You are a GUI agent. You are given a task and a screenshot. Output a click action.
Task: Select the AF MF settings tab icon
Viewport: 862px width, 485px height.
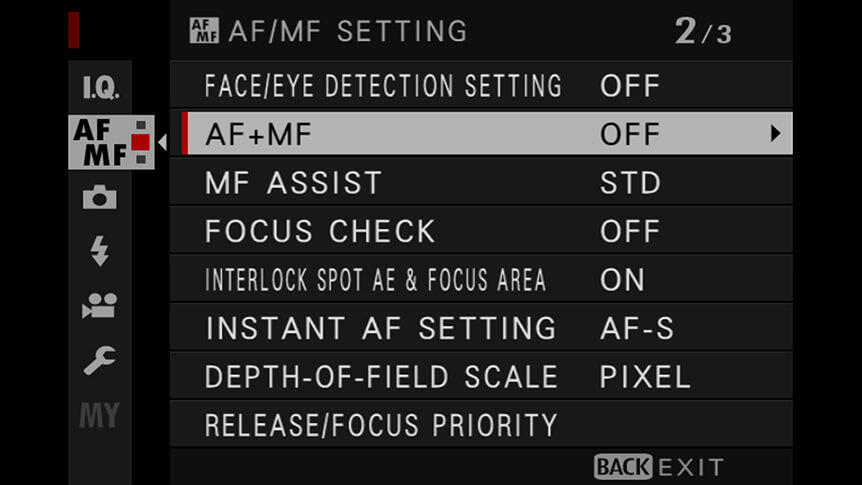(x=111, y=142)
